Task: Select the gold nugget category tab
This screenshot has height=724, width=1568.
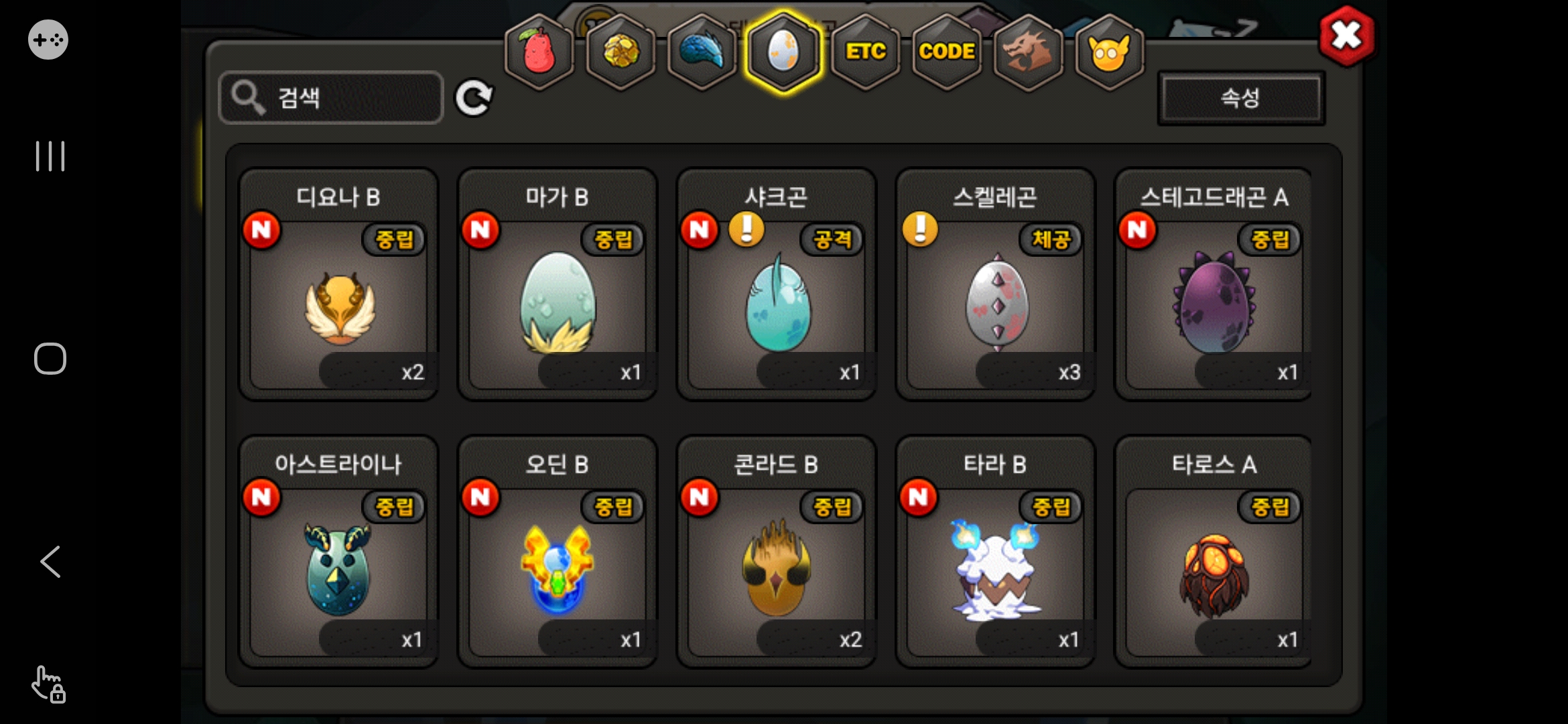Action: tap(621, 52)
